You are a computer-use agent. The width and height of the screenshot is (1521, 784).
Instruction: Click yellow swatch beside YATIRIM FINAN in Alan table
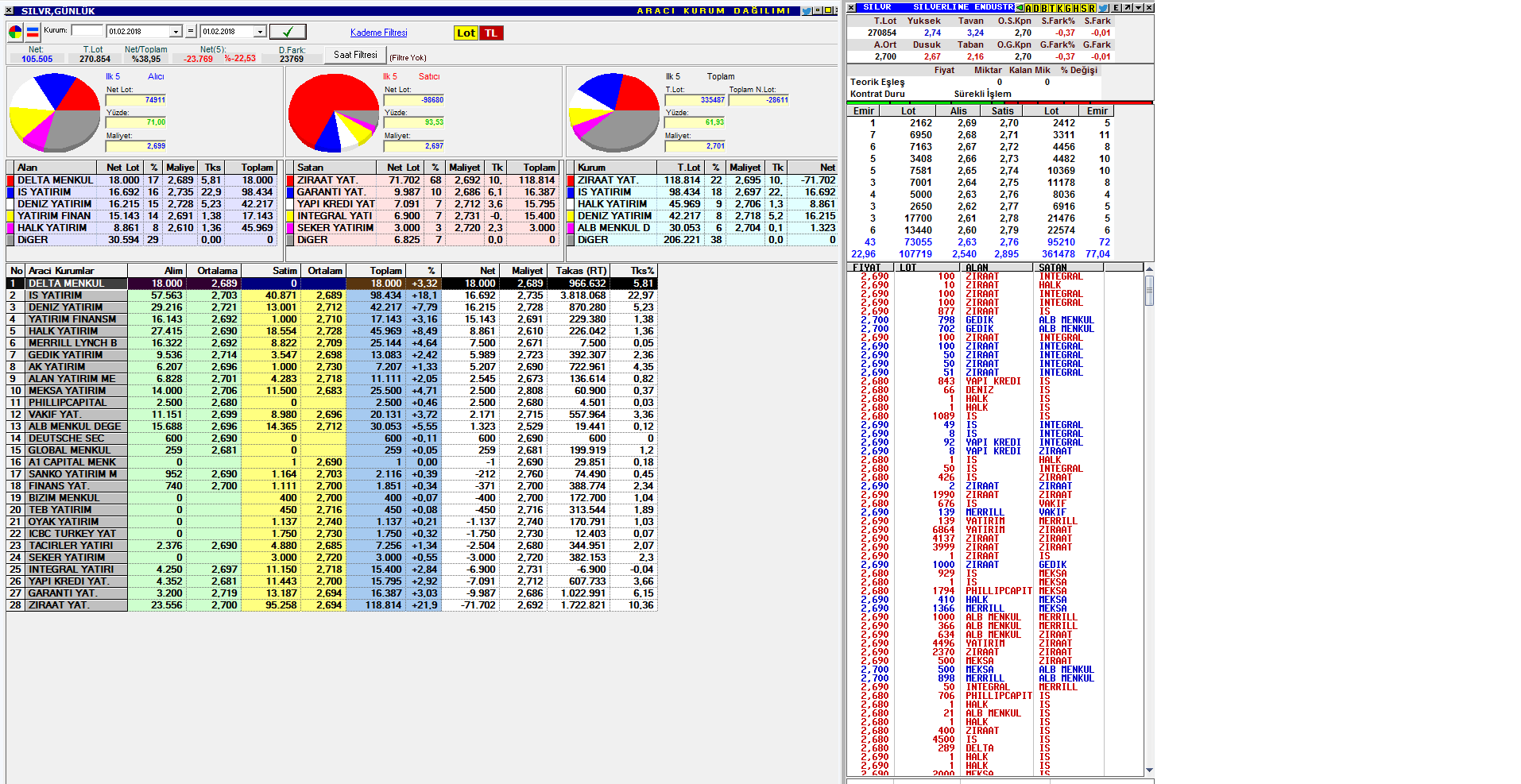[10, 216]
